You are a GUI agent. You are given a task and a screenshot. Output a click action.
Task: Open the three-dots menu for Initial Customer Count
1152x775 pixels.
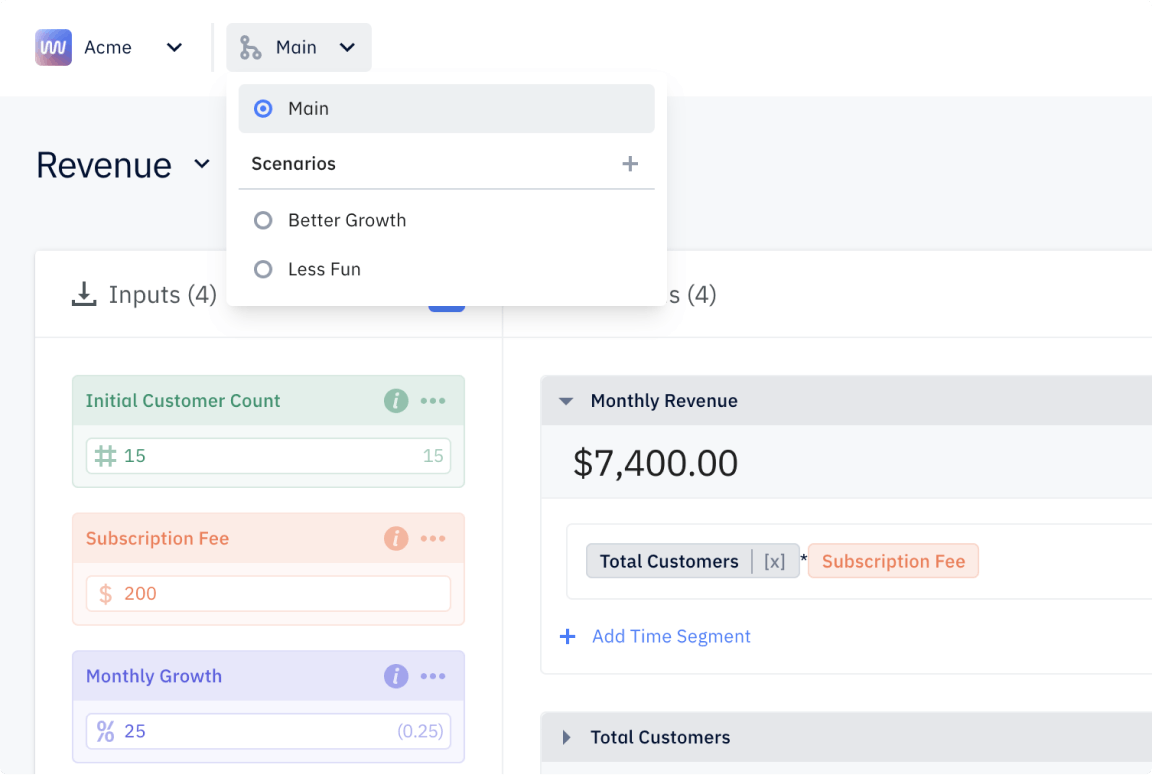433,401
